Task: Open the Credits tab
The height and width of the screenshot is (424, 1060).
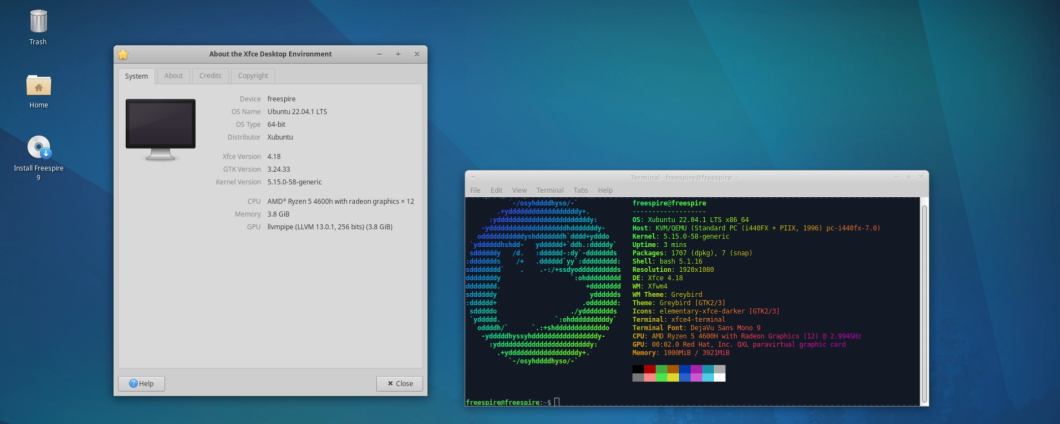Action: tap(210, 76)
